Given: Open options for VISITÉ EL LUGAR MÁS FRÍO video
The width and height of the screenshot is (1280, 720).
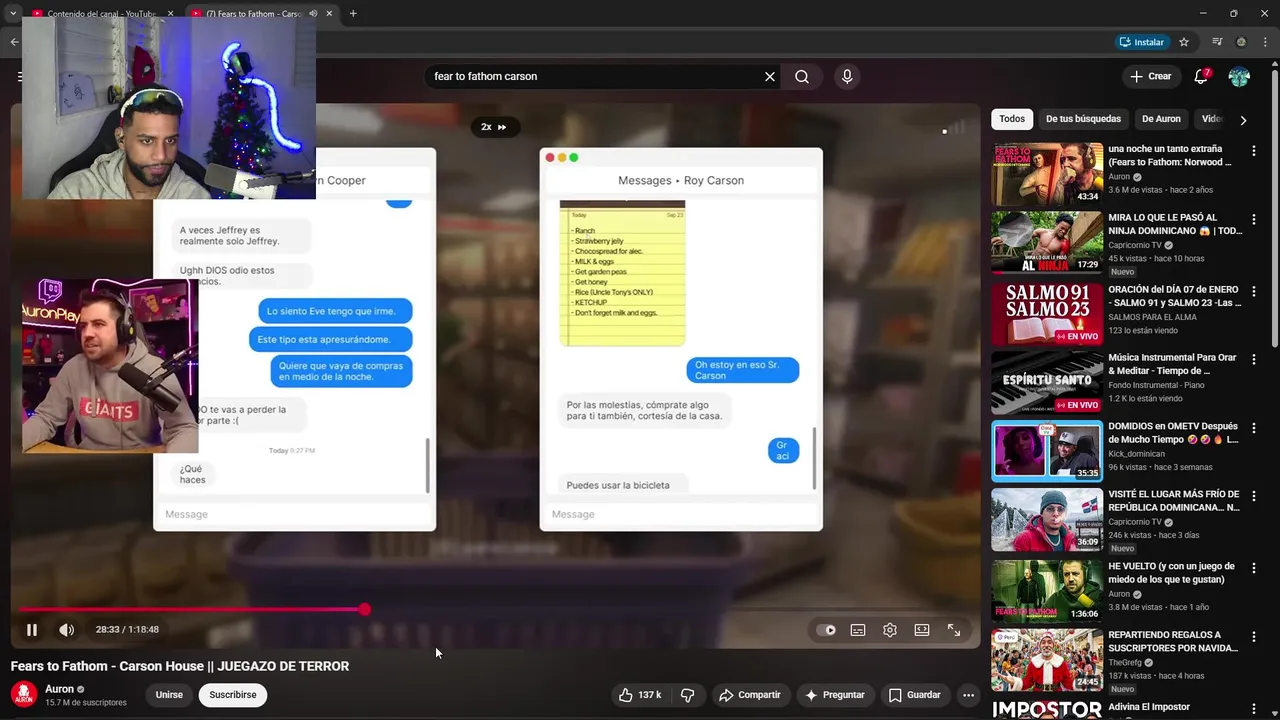Looking at the screenshot, I should (1254, 496).
